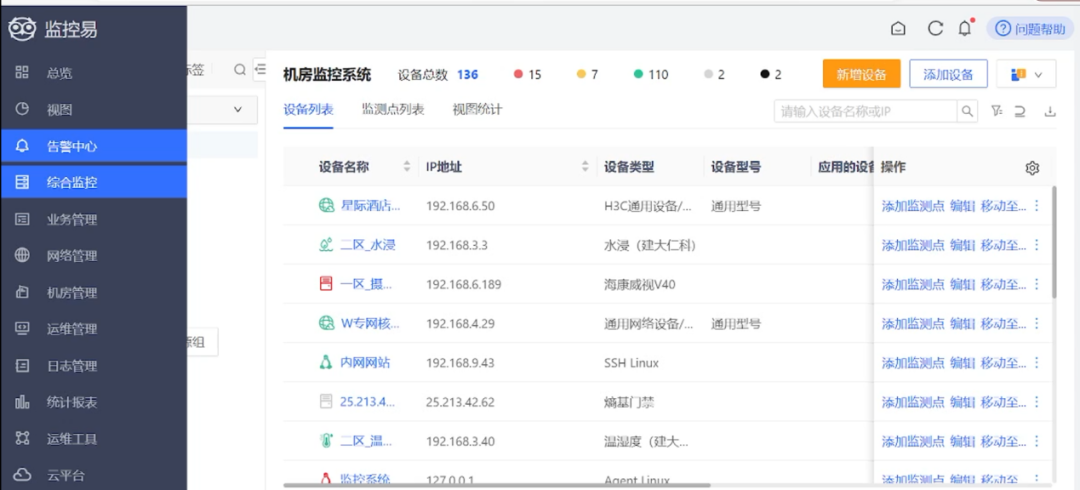Open the notification bell in top bar
The width and height of the screenshot is (1080, 490).
point(966,28)
